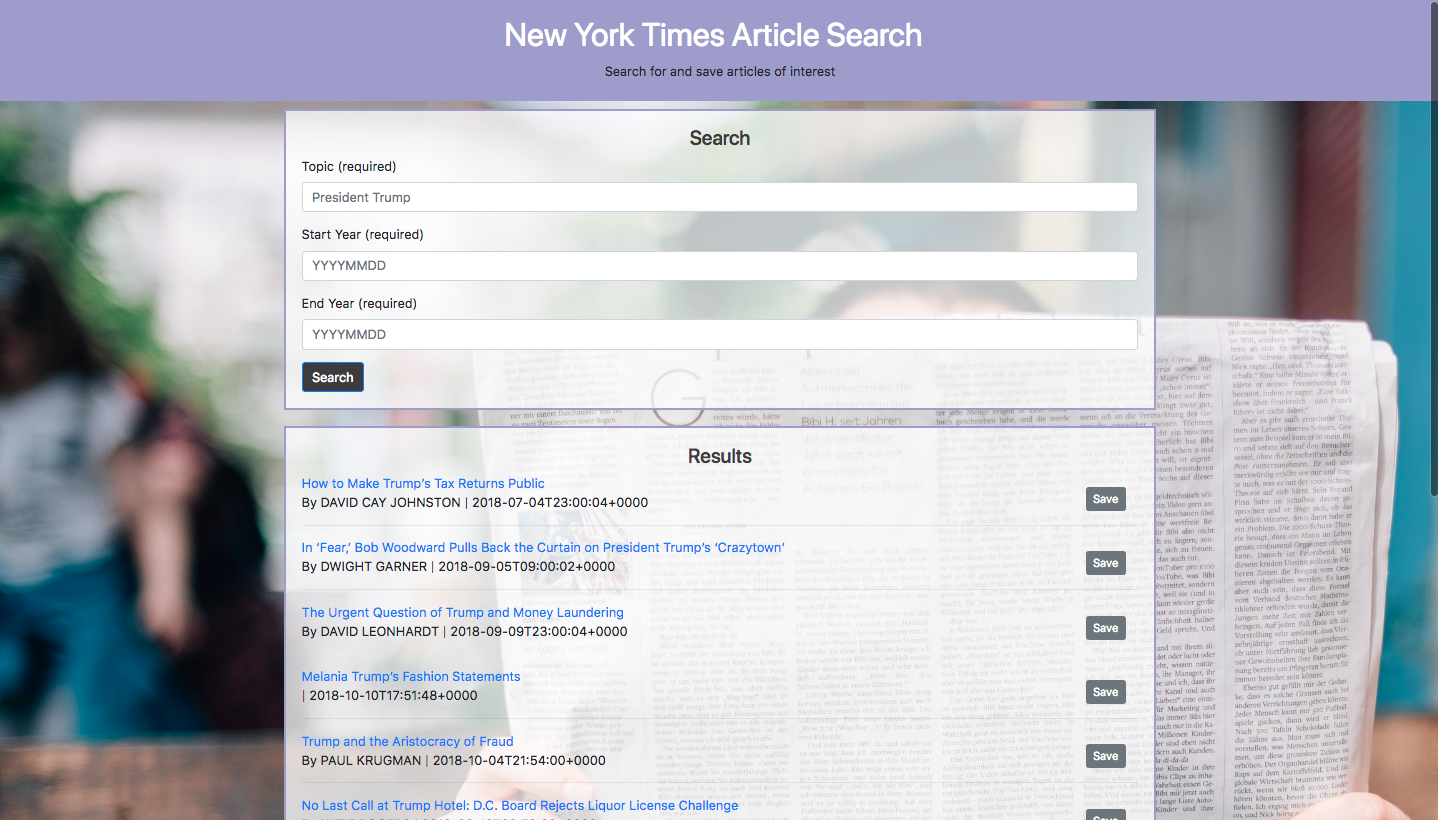Click the Search form heading
The height and width of the screenshot is (820, 1438).
[x=719, y=138]
